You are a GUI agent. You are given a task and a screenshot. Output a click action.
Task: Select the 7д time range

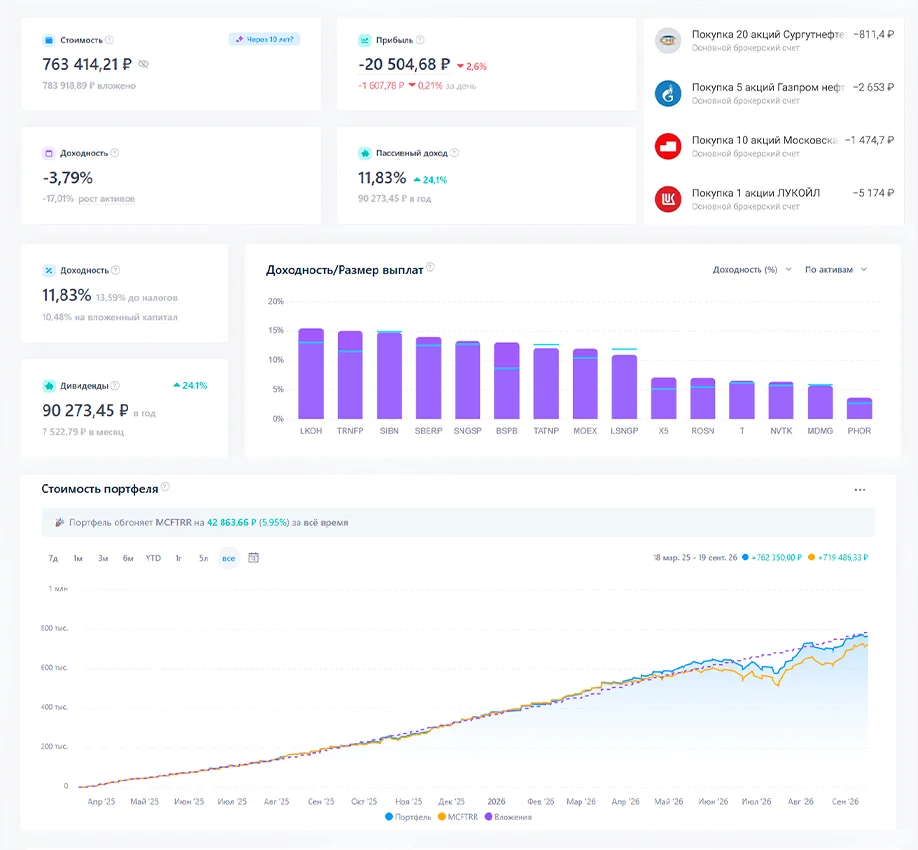(53, 558)
